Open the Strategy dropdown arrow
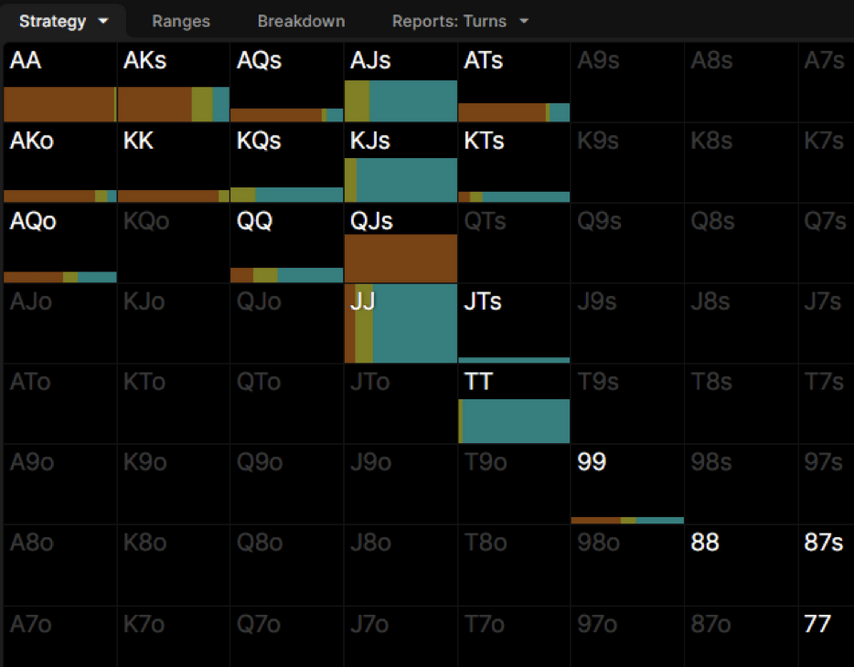The image size is (854, 667). pos(103,21)
